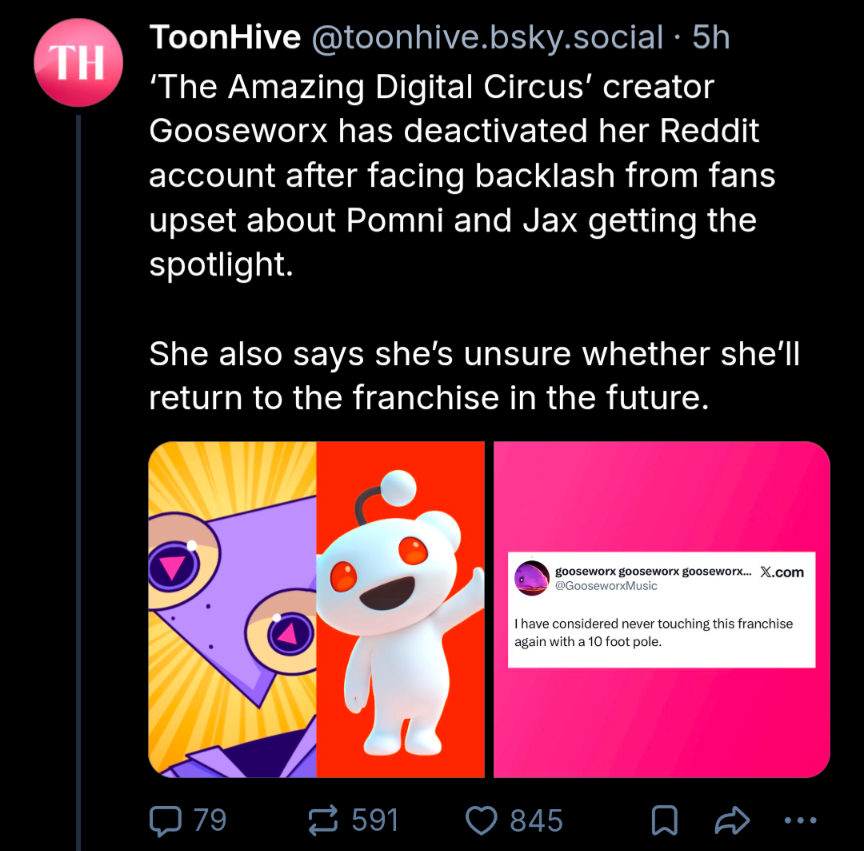Click the purple character artwork panel

click(x=232, y=609)
